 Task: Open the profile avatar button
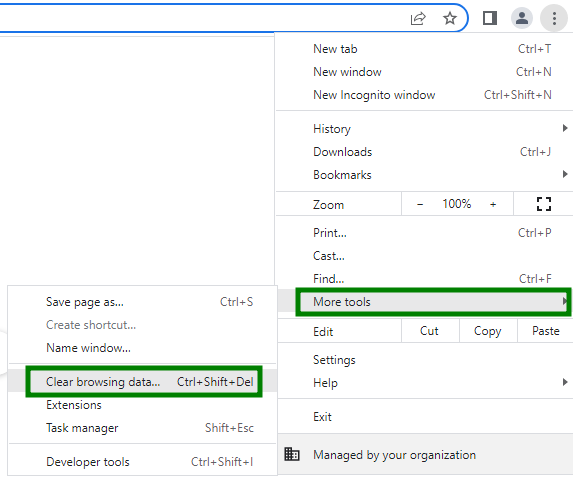click(522, 18)
